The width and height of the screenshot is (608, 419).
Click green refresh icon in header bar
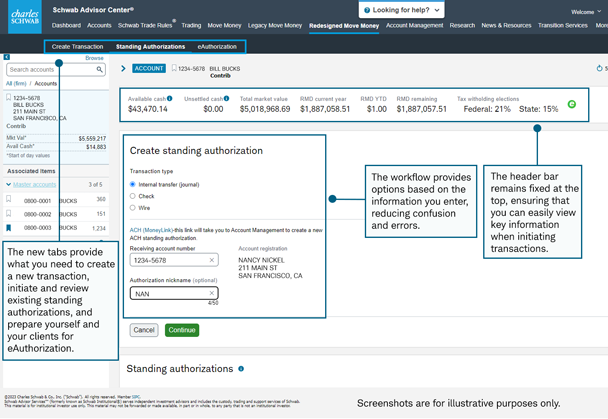pos(572,104)
